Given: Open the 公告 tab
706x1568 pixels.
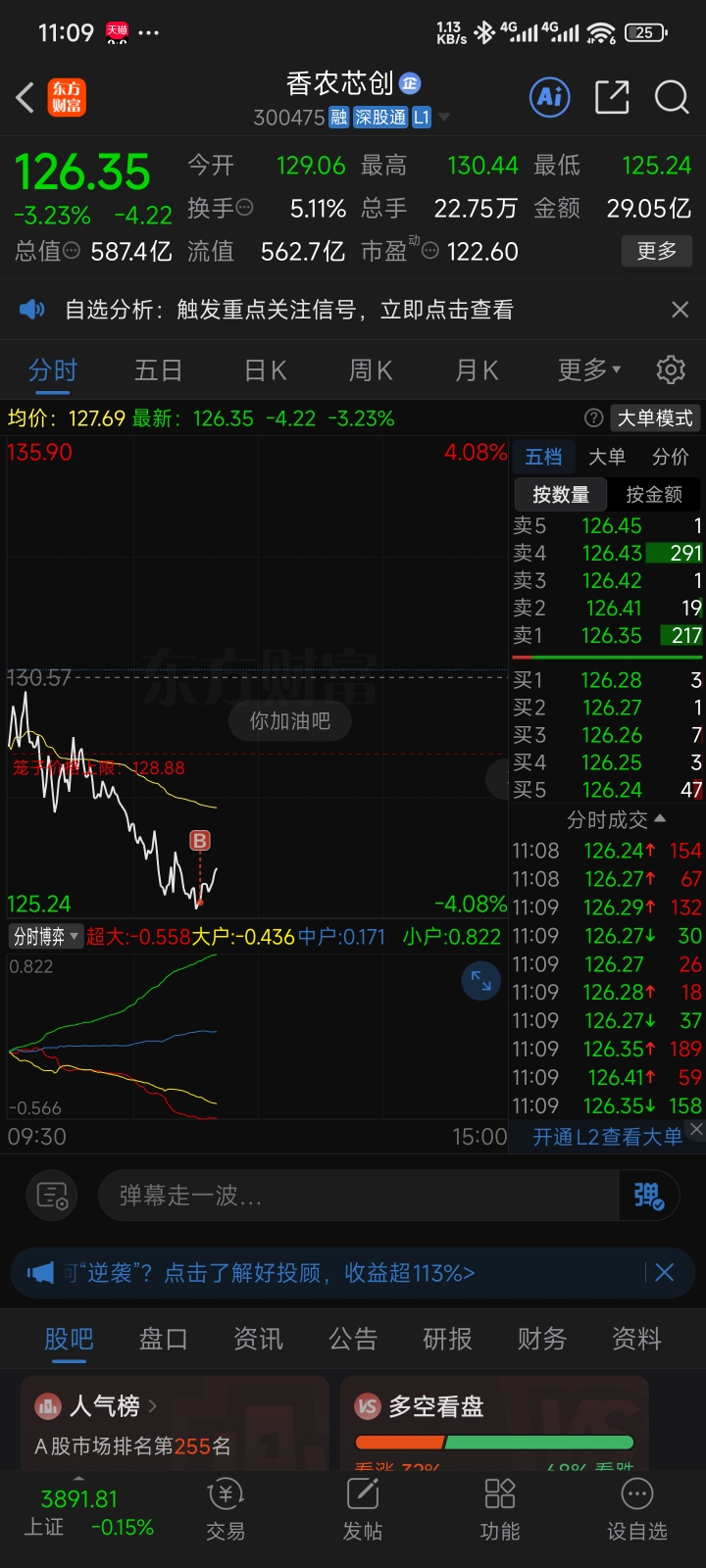Looking at the screenshot, I should coord(353,1339).
